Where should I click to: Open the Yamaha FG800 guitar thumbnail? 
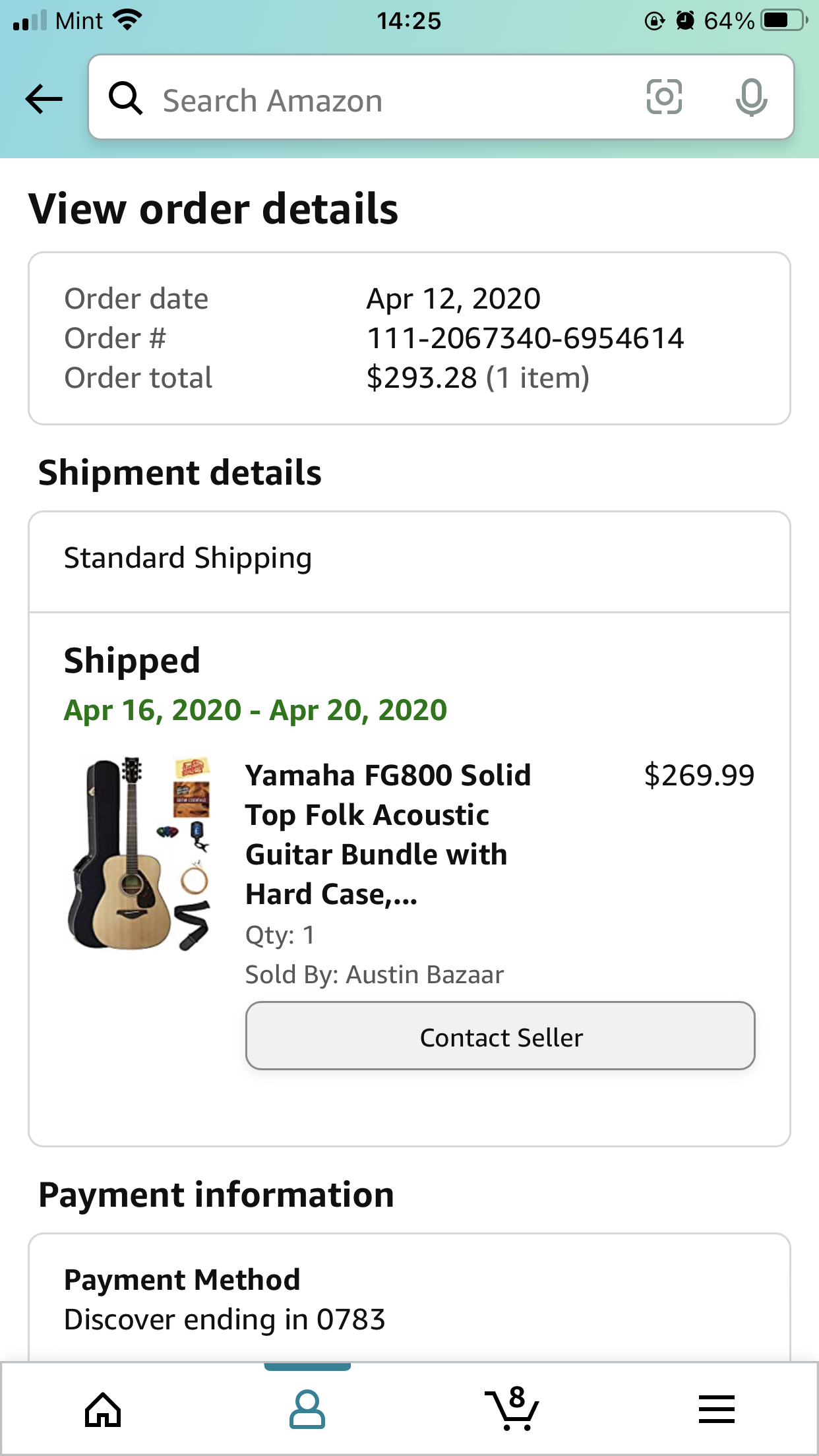(140, 854)
